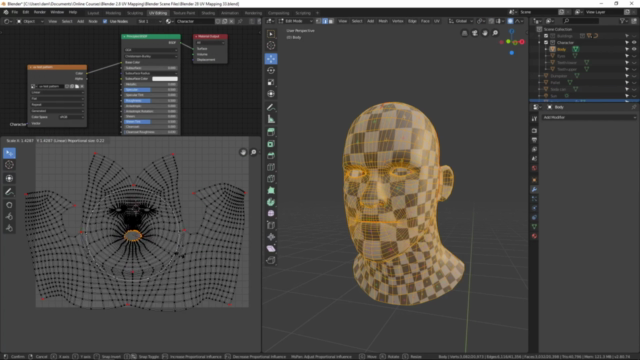
Task: Open the Modifiers wrench properties tab
Action: point(534,189)
